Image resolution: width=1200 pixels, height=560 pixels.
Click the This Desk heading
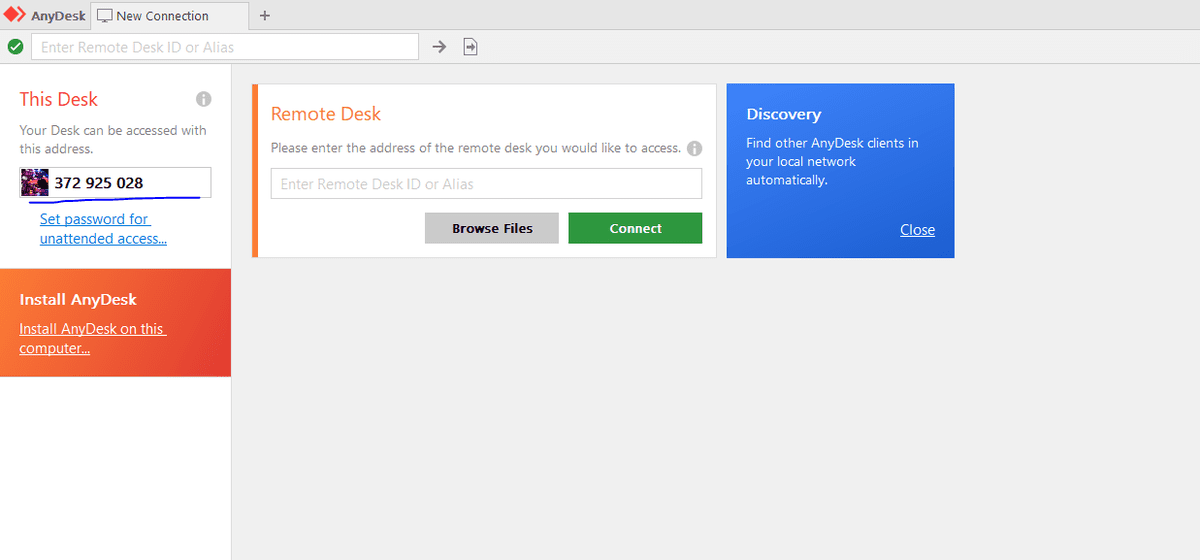(x=59, y=99)
